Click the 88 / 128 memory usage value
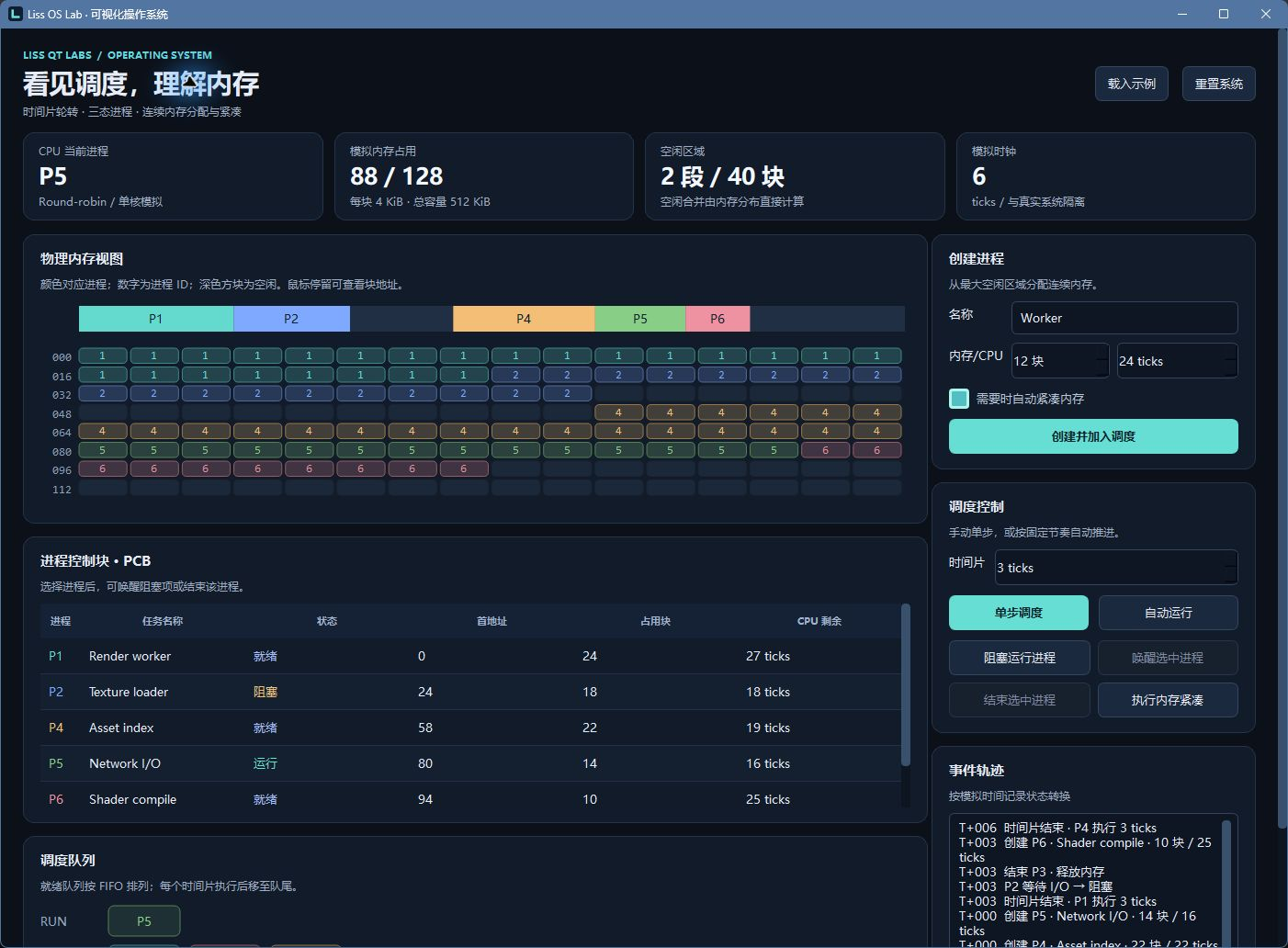This screenshot has height=948, width=1288. [397, 176]
